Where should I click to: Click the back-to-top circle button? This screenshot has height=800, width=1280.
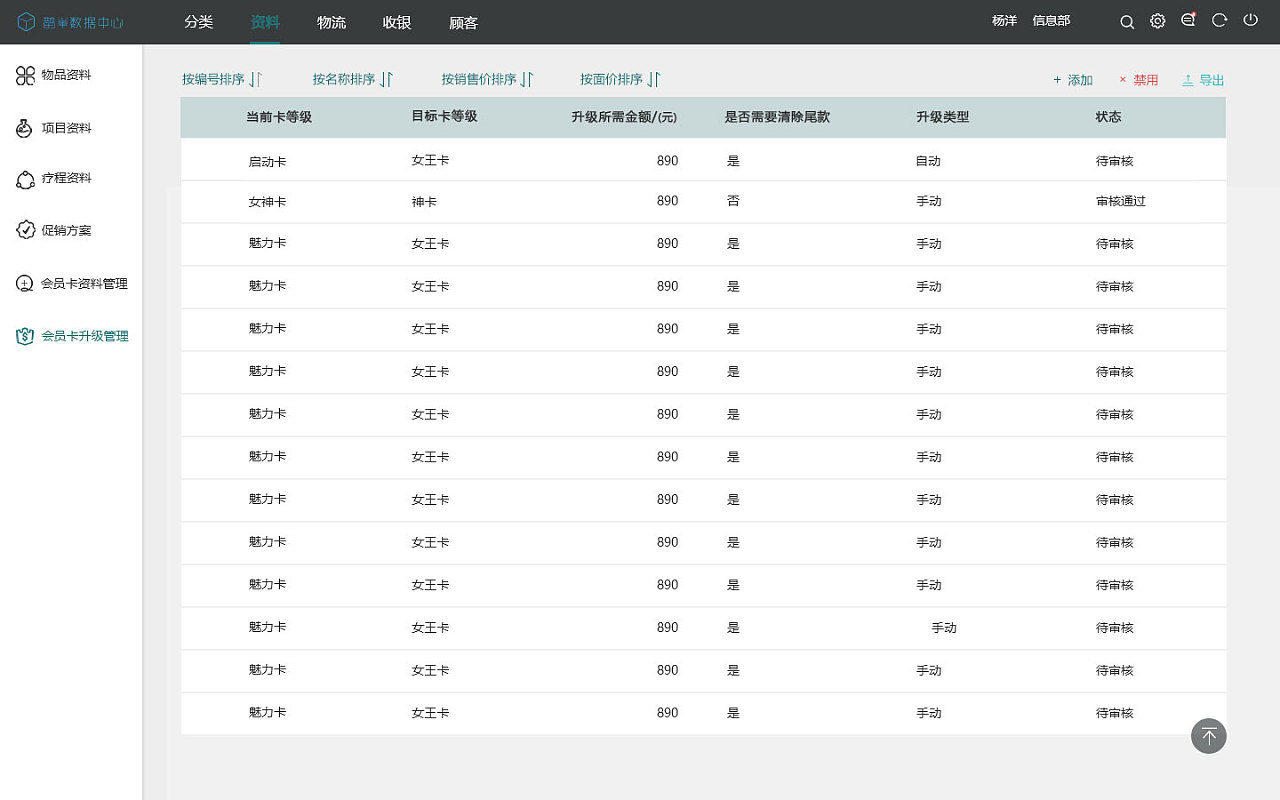(x=1208, y=736)
